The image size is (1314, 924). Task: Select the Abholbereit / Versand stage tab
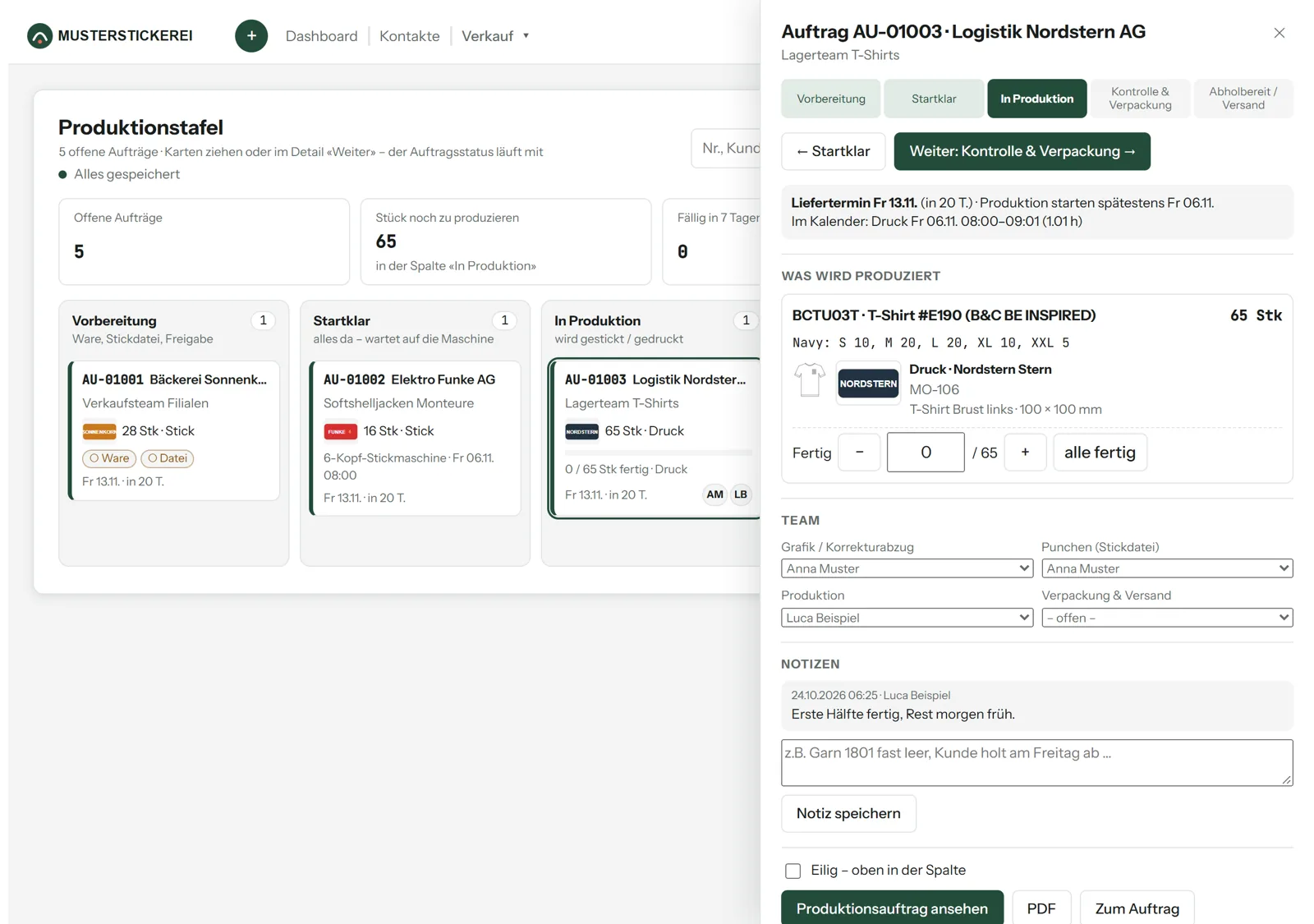tap(1243, 99)
